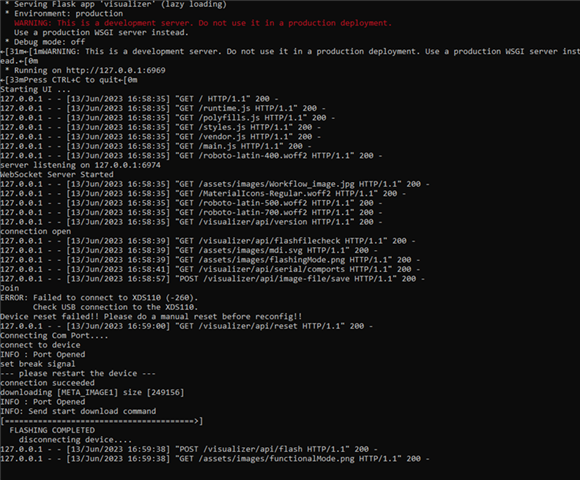The image size is (580, 480).
Task: Click the functionalMode.png request line
Action: pos(215,459)
